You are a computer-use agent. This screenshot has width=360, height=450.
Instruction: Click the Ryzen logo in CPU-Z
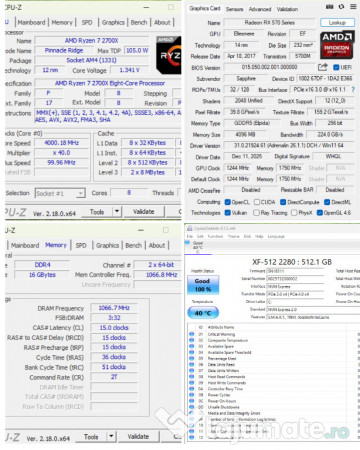(169, 55)
